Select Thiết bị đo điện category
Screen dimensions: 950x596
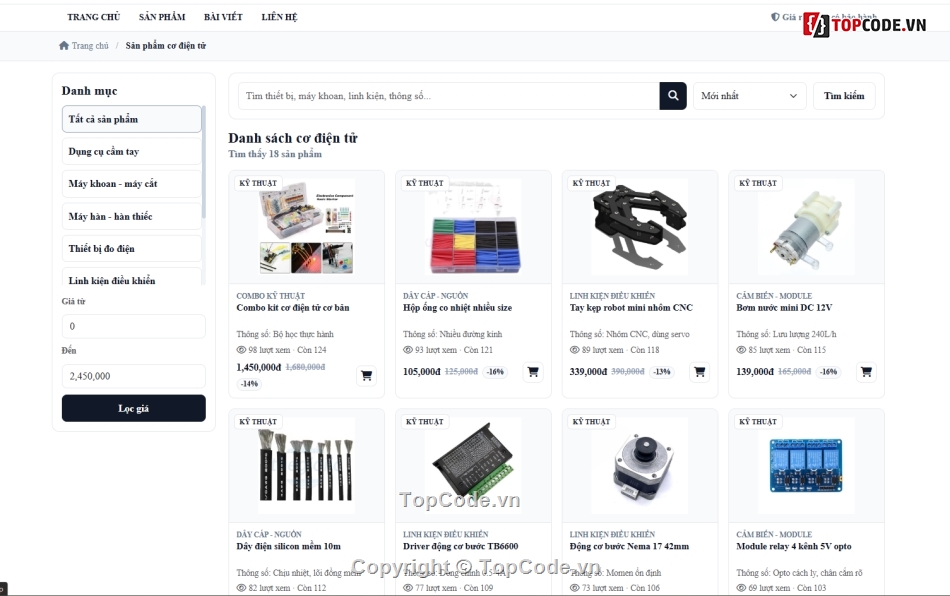tap(131, 248)
